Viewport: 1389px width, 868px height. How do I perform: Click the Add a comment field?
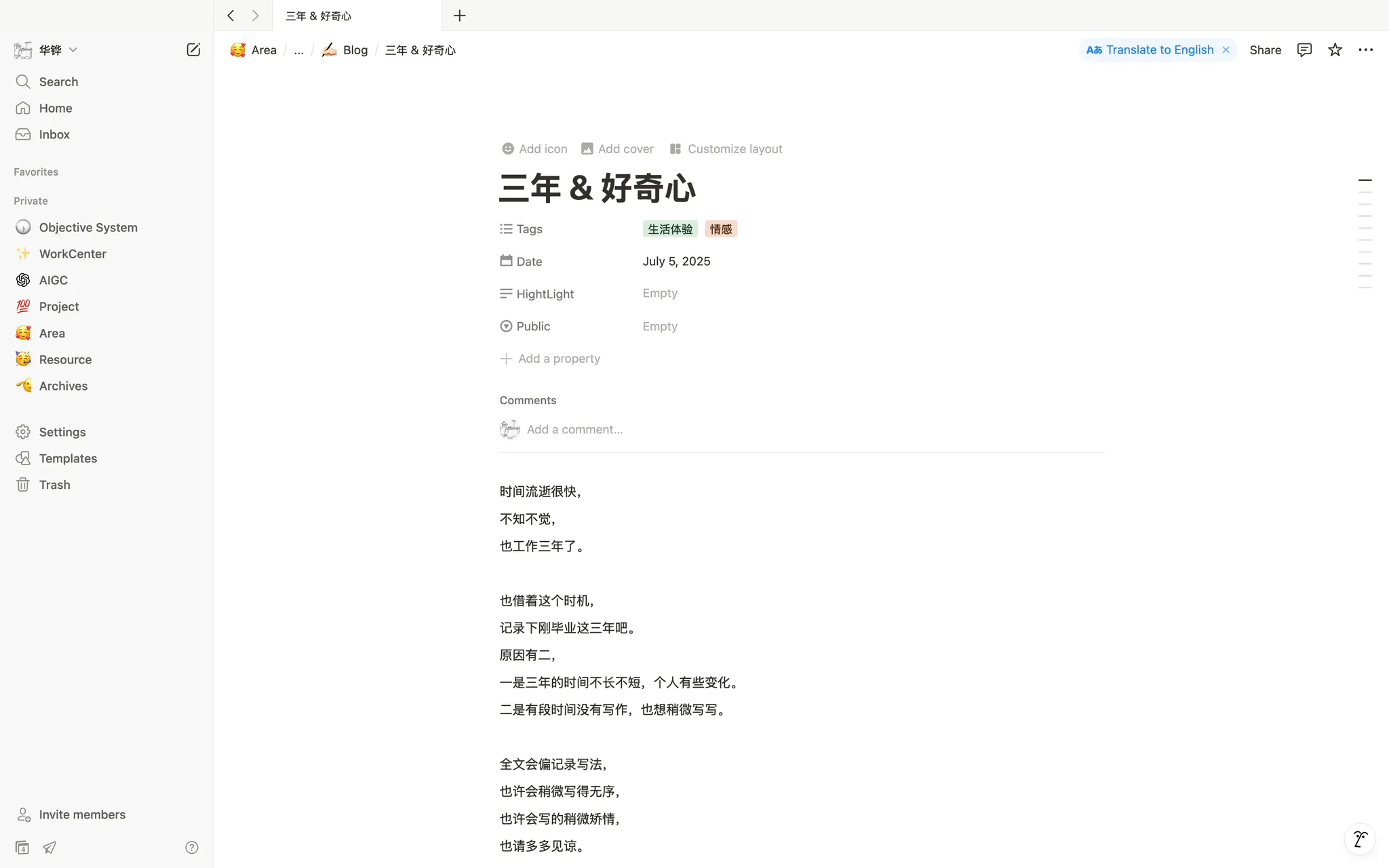tap(574, 429)
